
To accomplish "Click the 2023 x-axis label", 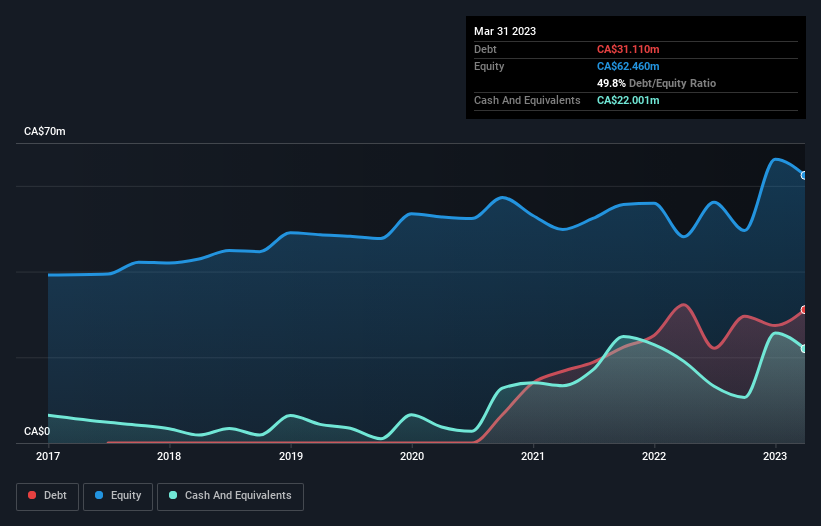I will [x=775, y=456].
